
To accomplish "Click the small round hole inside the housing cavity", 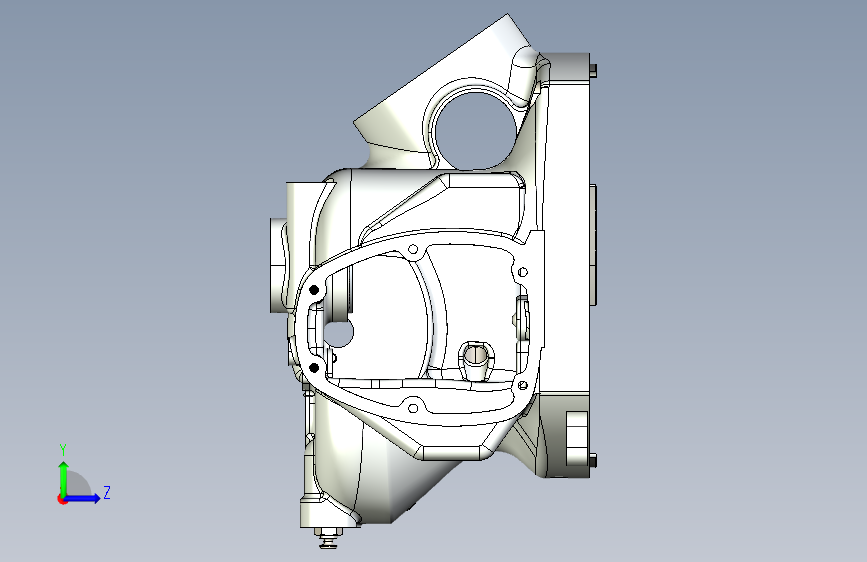I will [x=338, y=333].
